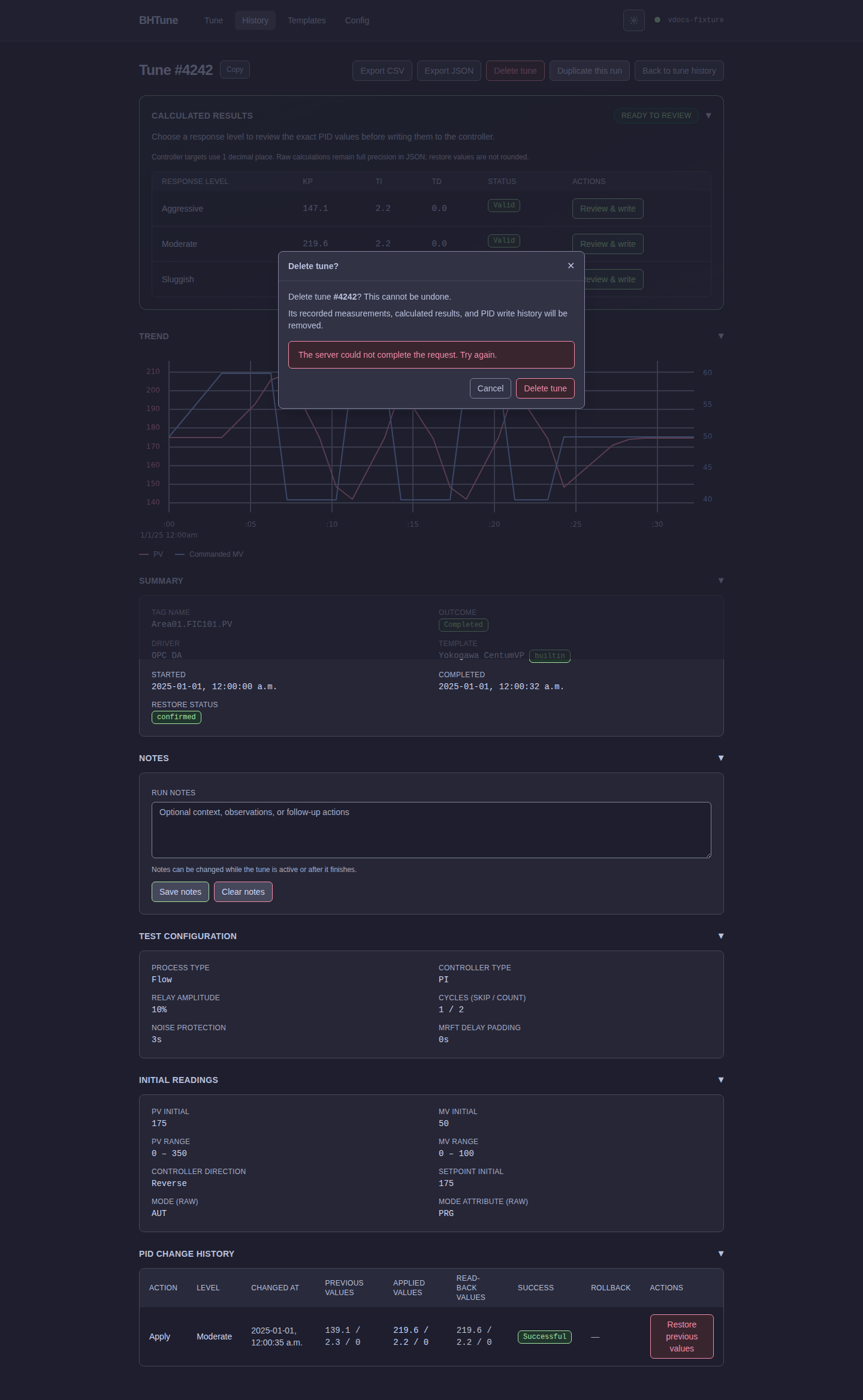Viewport: 863px width, 1400px height.
Task: Copy the tune number
Action: coord(235,70)
